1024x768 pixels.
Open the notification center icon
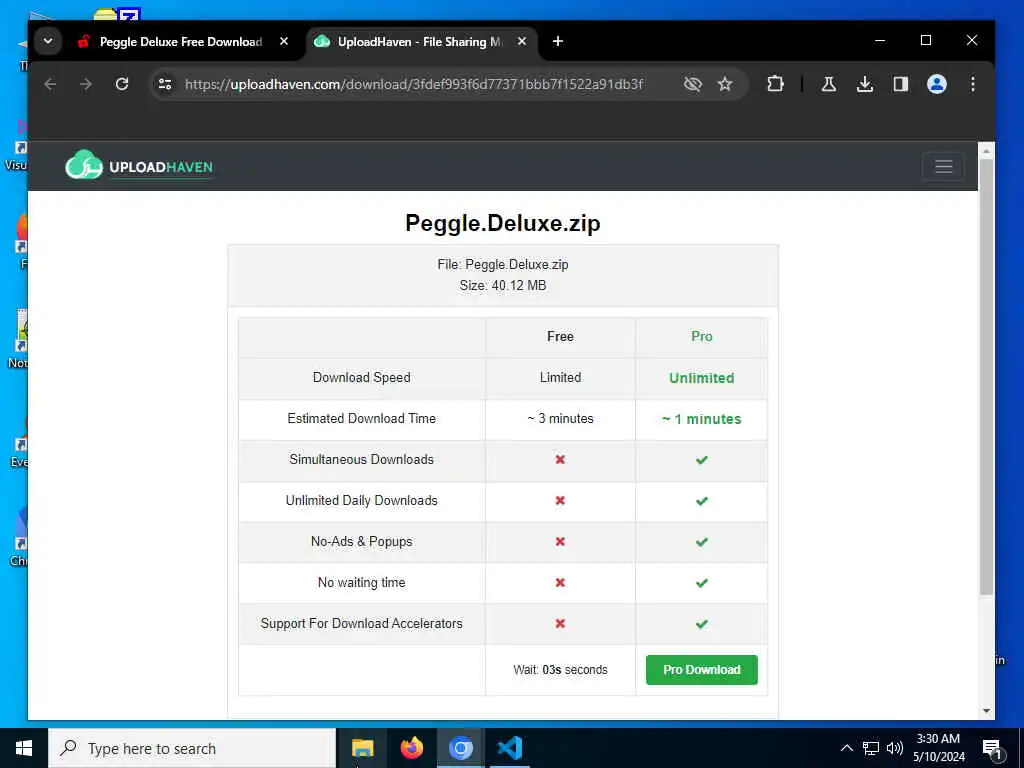(x=992, y=748)
